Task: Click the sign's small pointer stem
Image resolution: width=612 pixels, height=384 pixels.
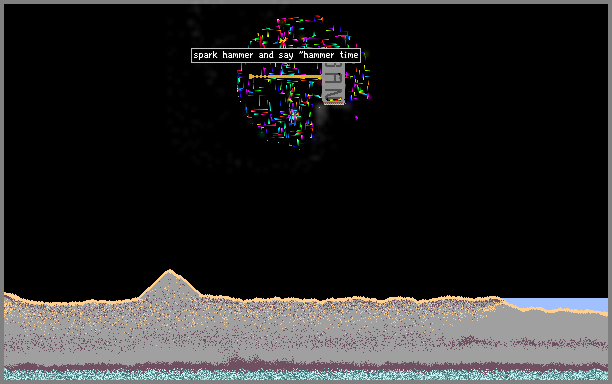Action: tap(276, 64)
